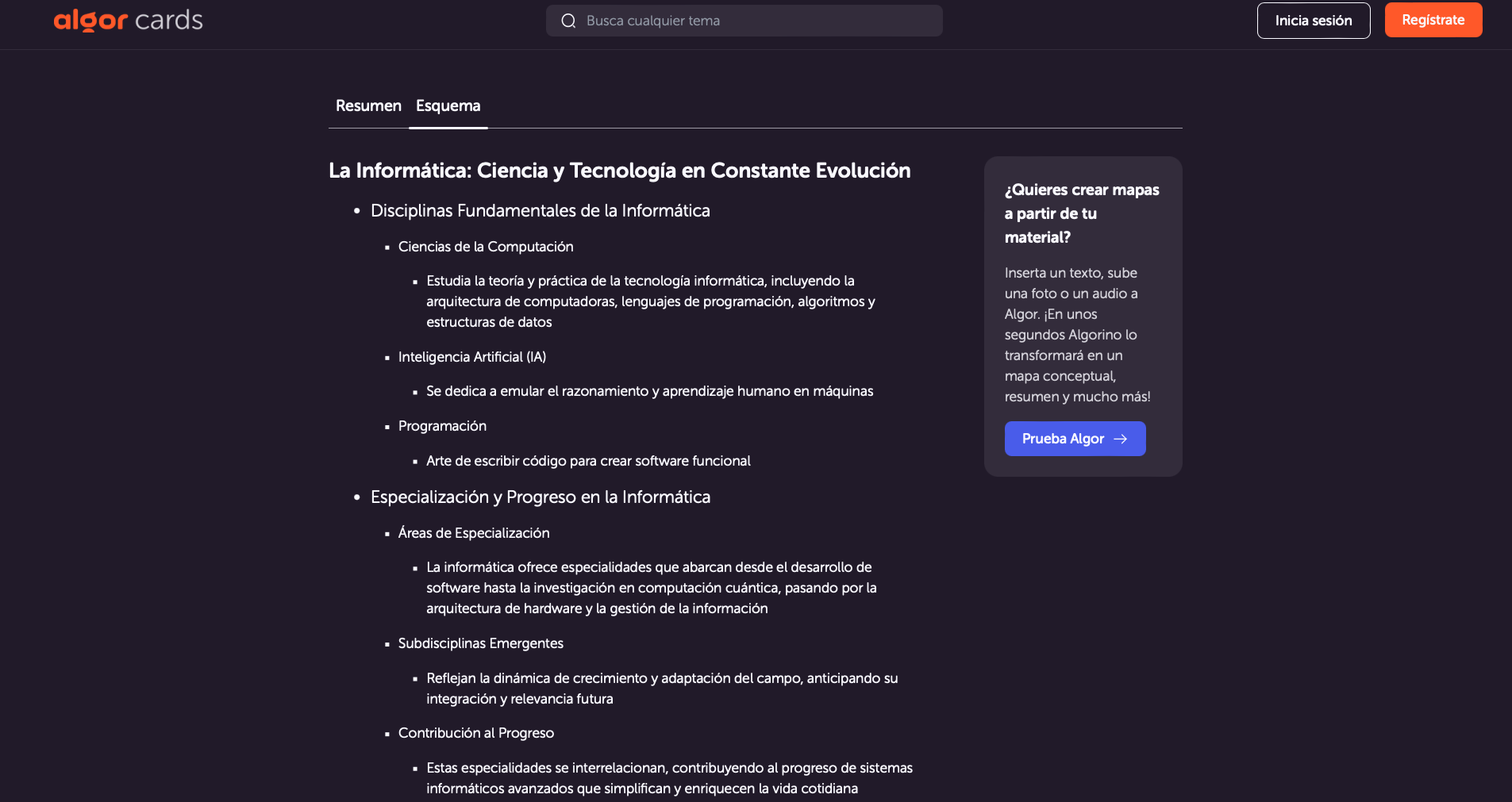1512x802 pixels.
Task: Select the 'Inteligencia Artificial (IA)' outline entry
Action: (x=471, y=357)
